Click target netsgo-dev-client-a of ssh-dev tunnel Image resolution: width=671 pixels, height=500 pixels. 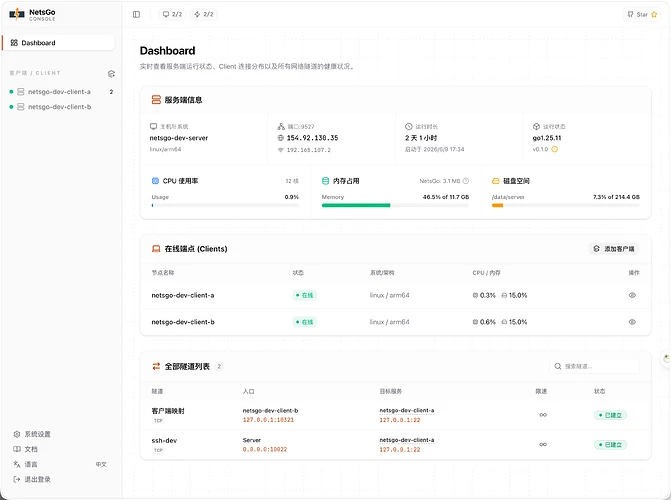pyautogui.click(x=407, y=440)
